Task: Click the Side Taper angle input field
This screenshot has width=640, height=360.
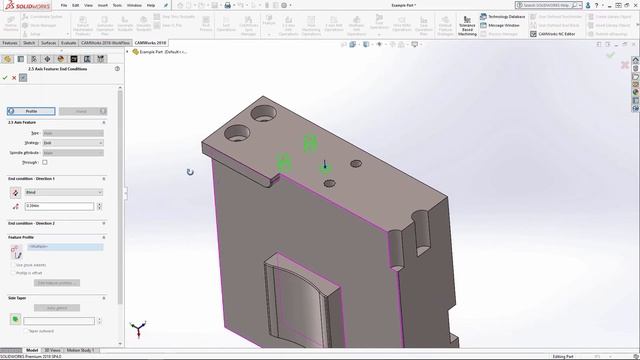Action: pos(59,321)
